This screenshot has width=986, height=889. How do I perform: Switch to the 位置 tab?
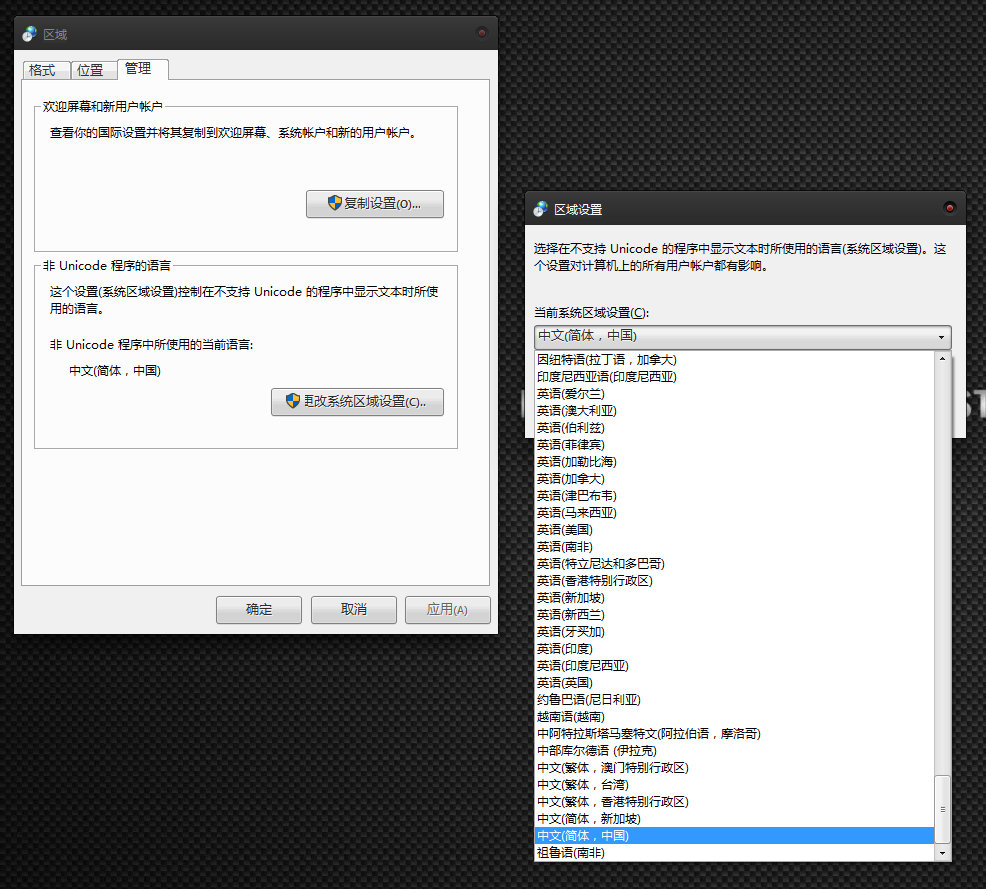(x=90, y=70)
